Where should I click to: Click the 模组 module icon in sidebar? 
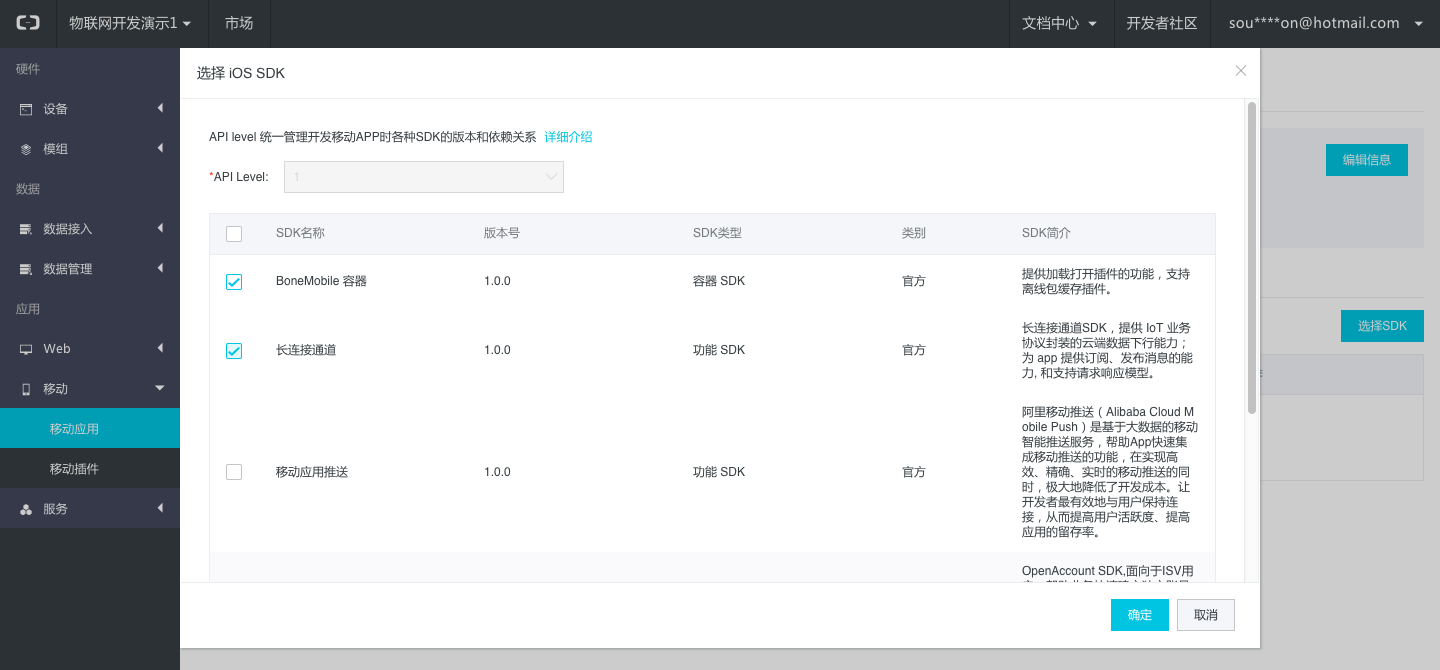point(26,149)
